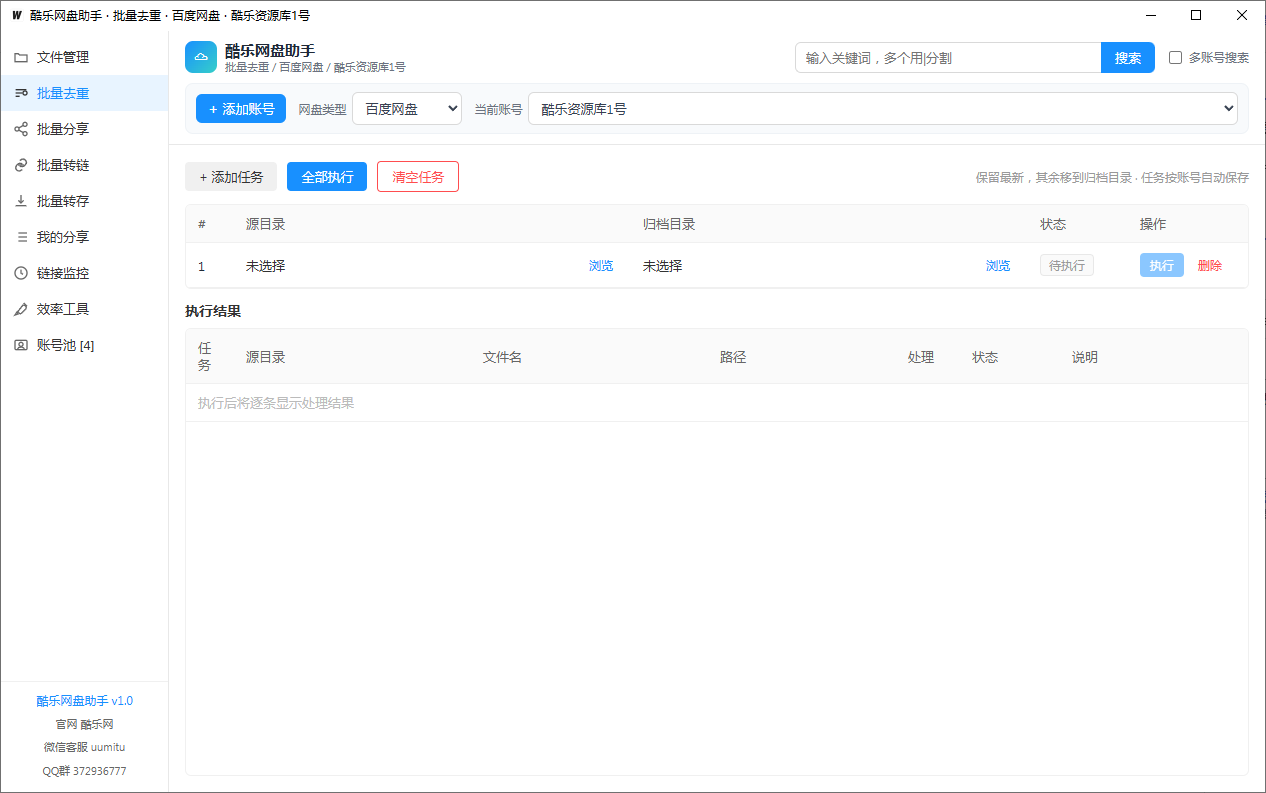Screen dimensions: 1266x793
Task: Click the dedupe icon beside 批量去重
Action: click(x=21, y=93)
